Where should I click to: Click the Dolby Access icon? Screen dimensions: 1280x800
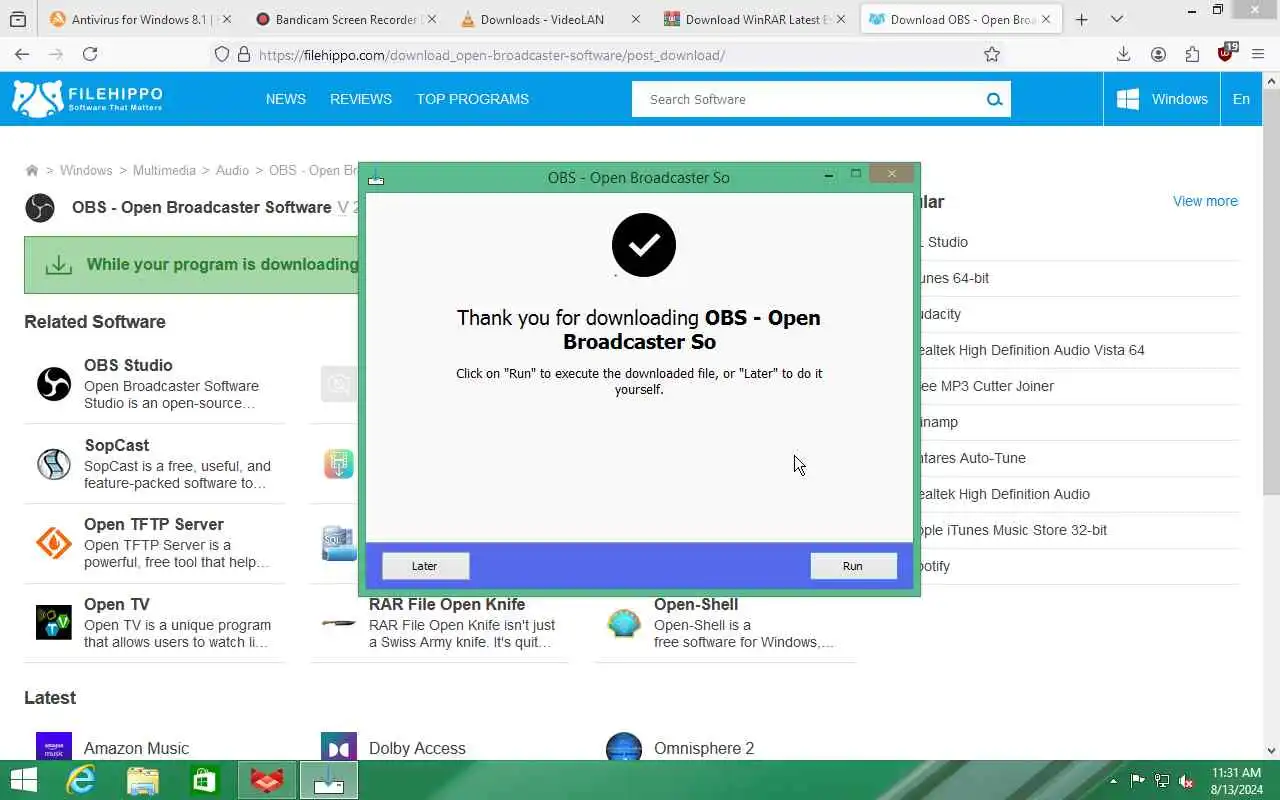[339, 746]
